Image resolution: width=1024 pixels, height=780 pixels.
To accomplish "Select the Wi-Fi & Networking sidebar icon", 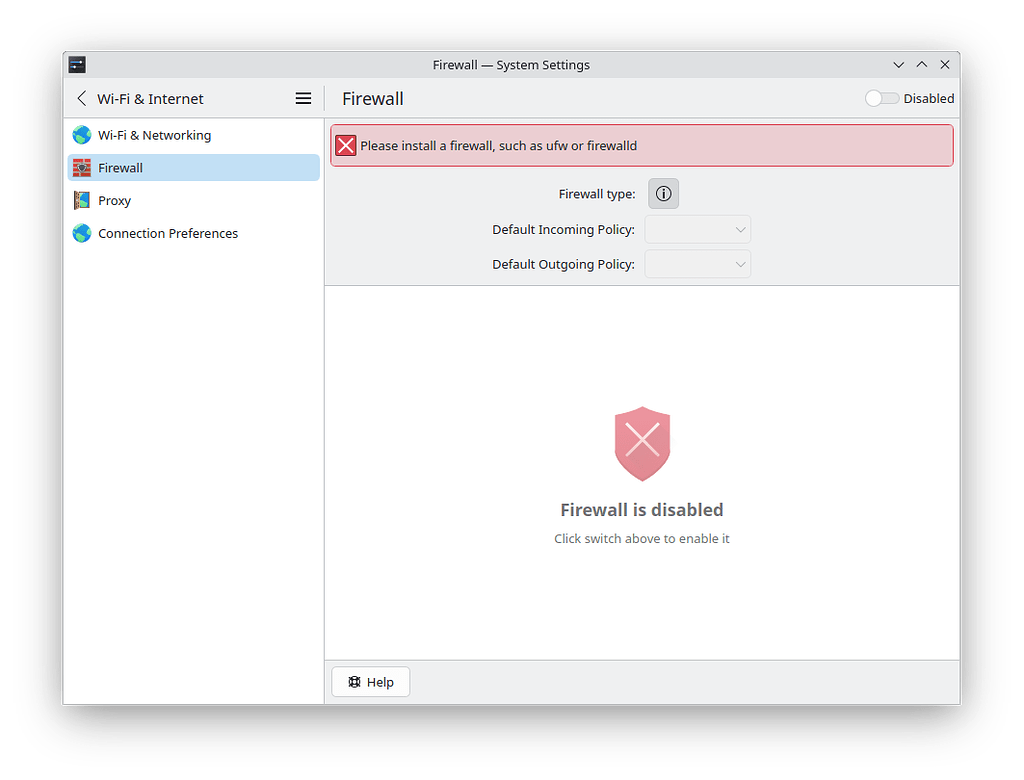I will click(x=81, y=135).
